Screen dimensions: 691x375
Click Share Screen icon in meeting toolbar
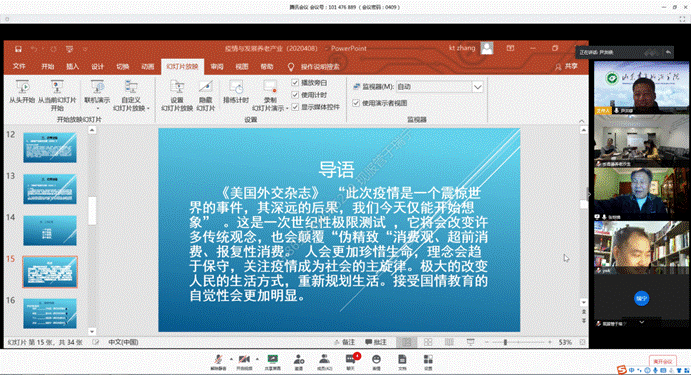[273, 362]
